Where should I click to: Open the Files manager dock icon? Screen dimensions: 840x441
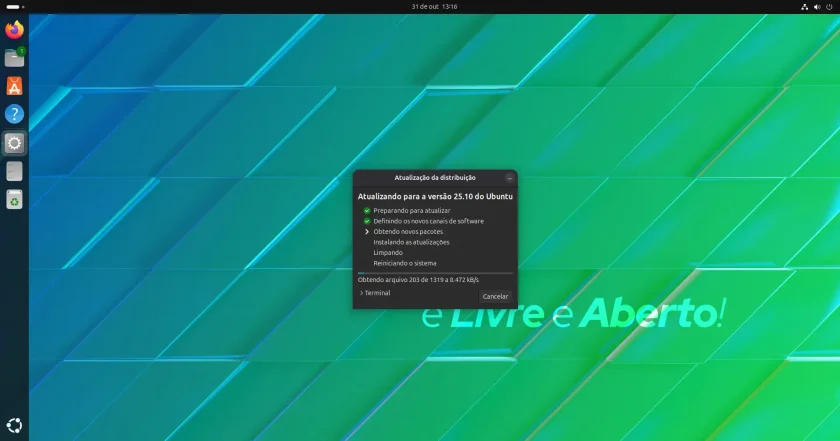pos(14,57)
